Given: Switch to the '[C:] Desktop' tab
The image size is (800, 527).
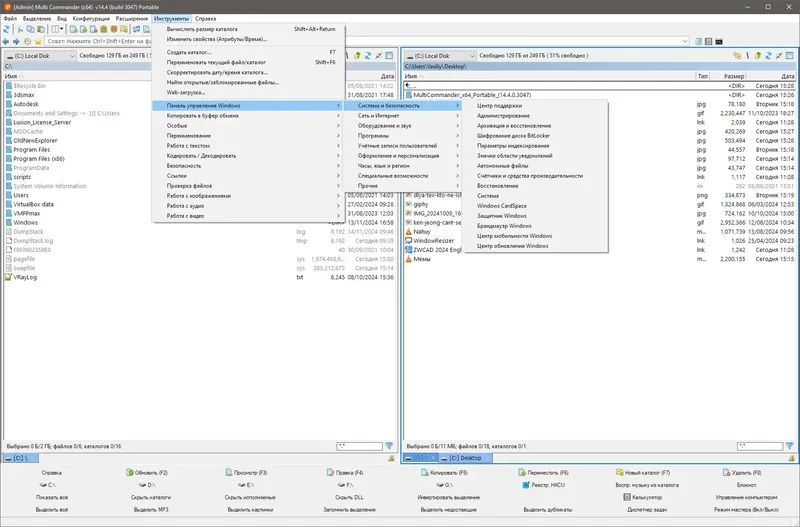Looking at the screenshot, I should 465,458.
